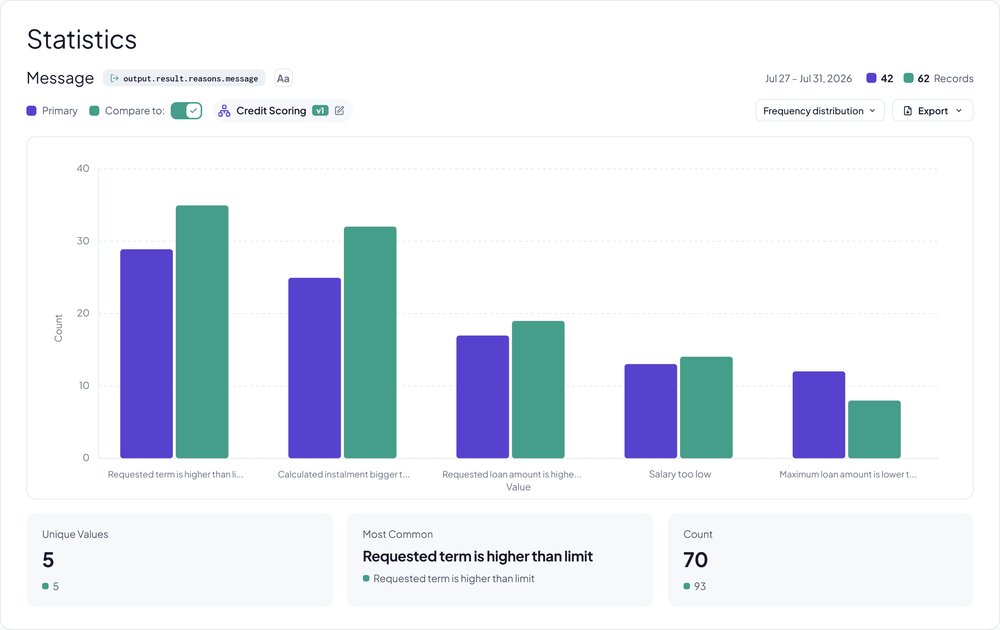Edit the Credit Scoring comparison pencil icon

coord(339,110)
